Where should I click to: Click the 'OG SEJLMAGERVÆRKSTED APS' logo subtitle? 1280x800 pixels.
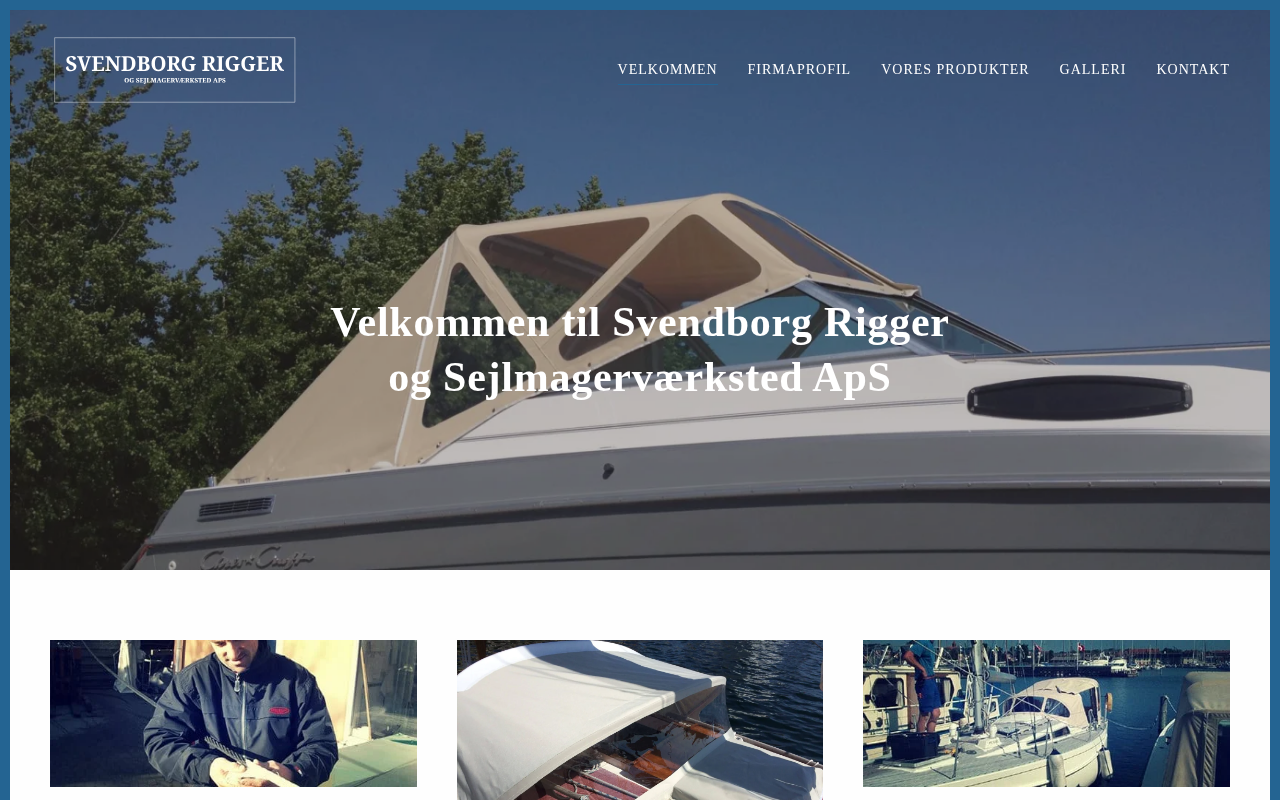pos(175,80)
